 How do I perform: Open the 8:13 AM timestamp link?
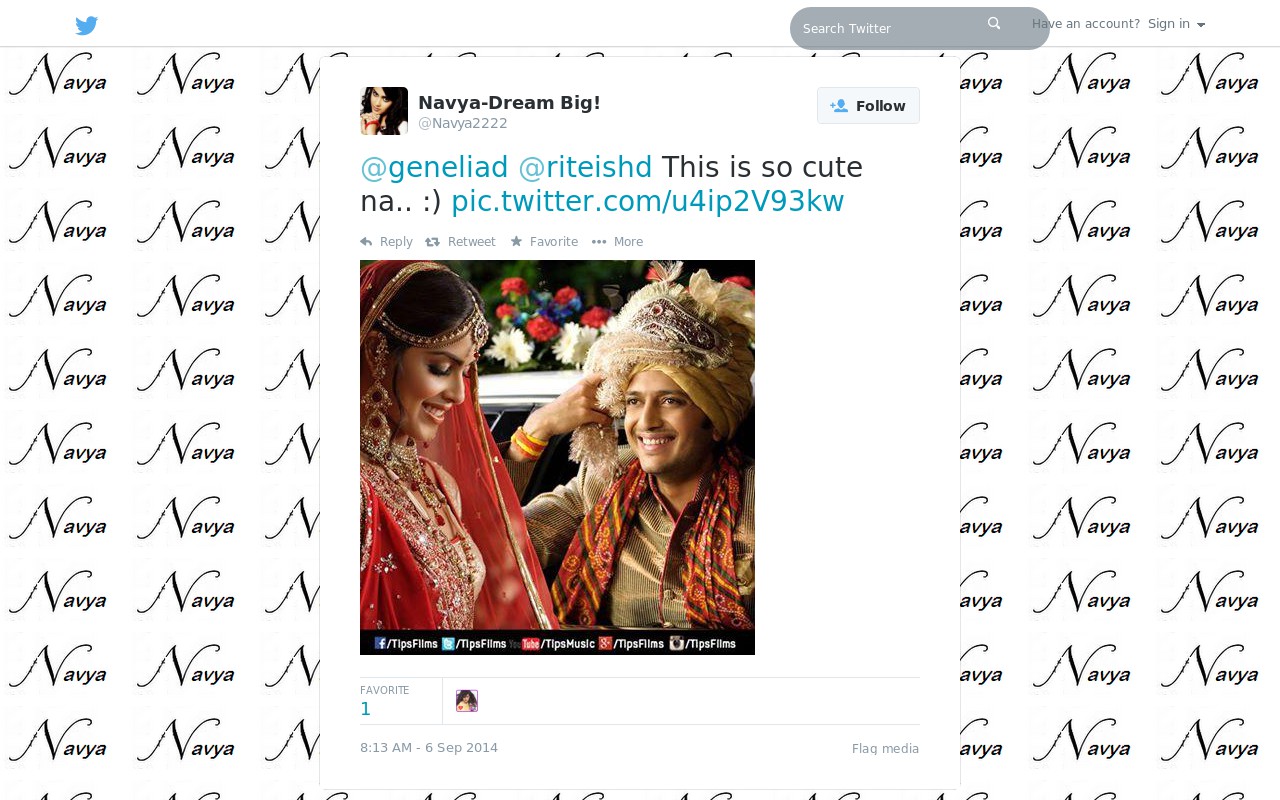click(x=429, y=748)
